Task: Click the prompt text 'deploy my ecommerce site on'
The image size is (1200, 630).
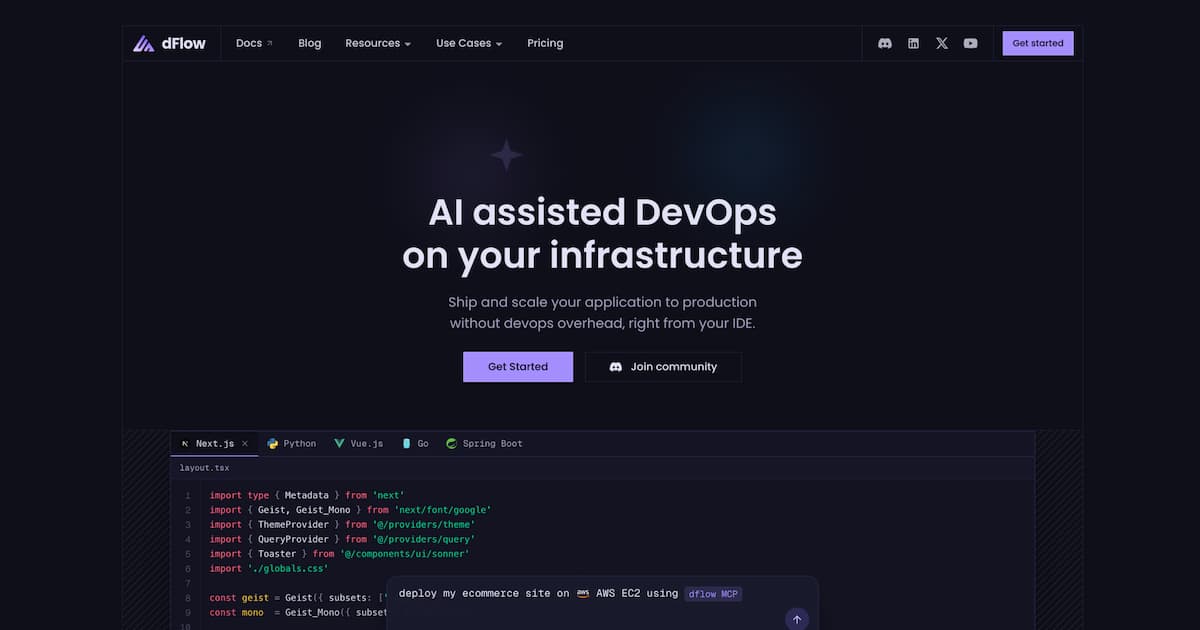Action: pos(484,594)
